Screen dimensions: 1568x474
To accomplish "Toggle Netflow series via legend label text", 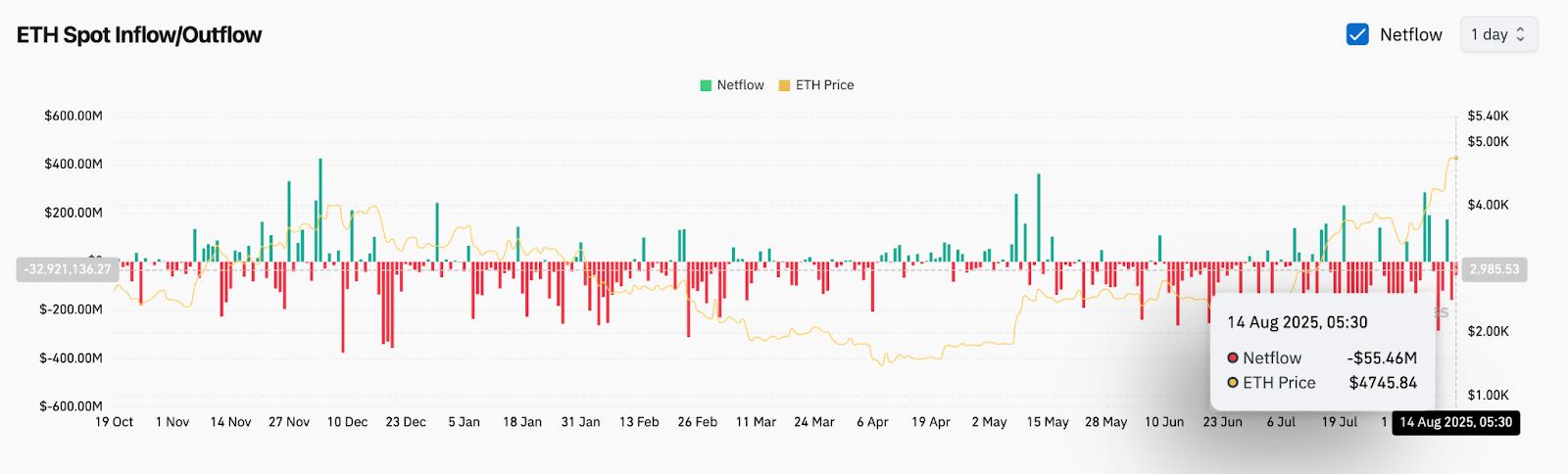I will (740, 85).
